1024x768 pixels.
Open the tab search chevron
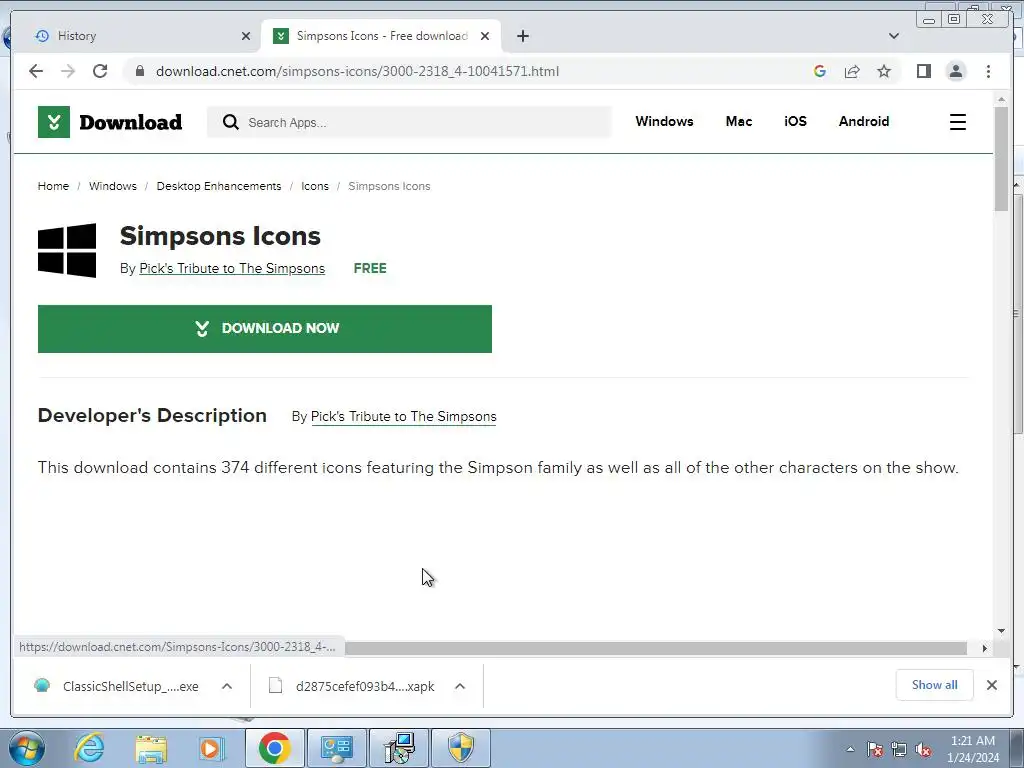click(x=893, y=36)
